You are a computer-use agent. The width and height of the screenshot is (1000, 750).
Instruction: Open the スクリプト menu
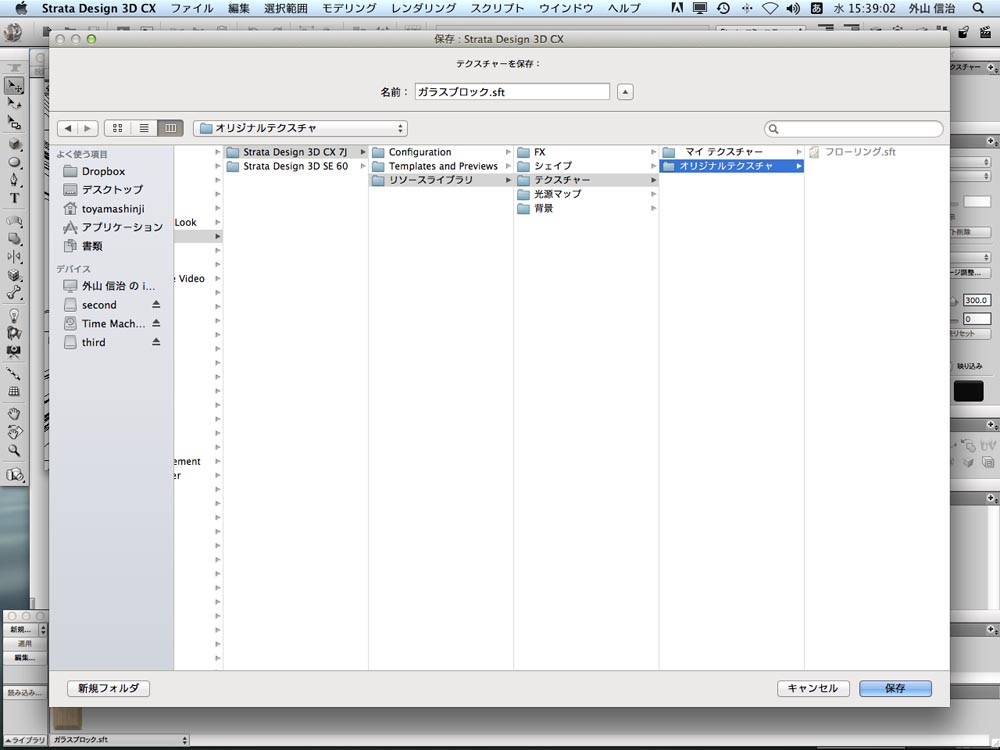click(x=497, y=8)
